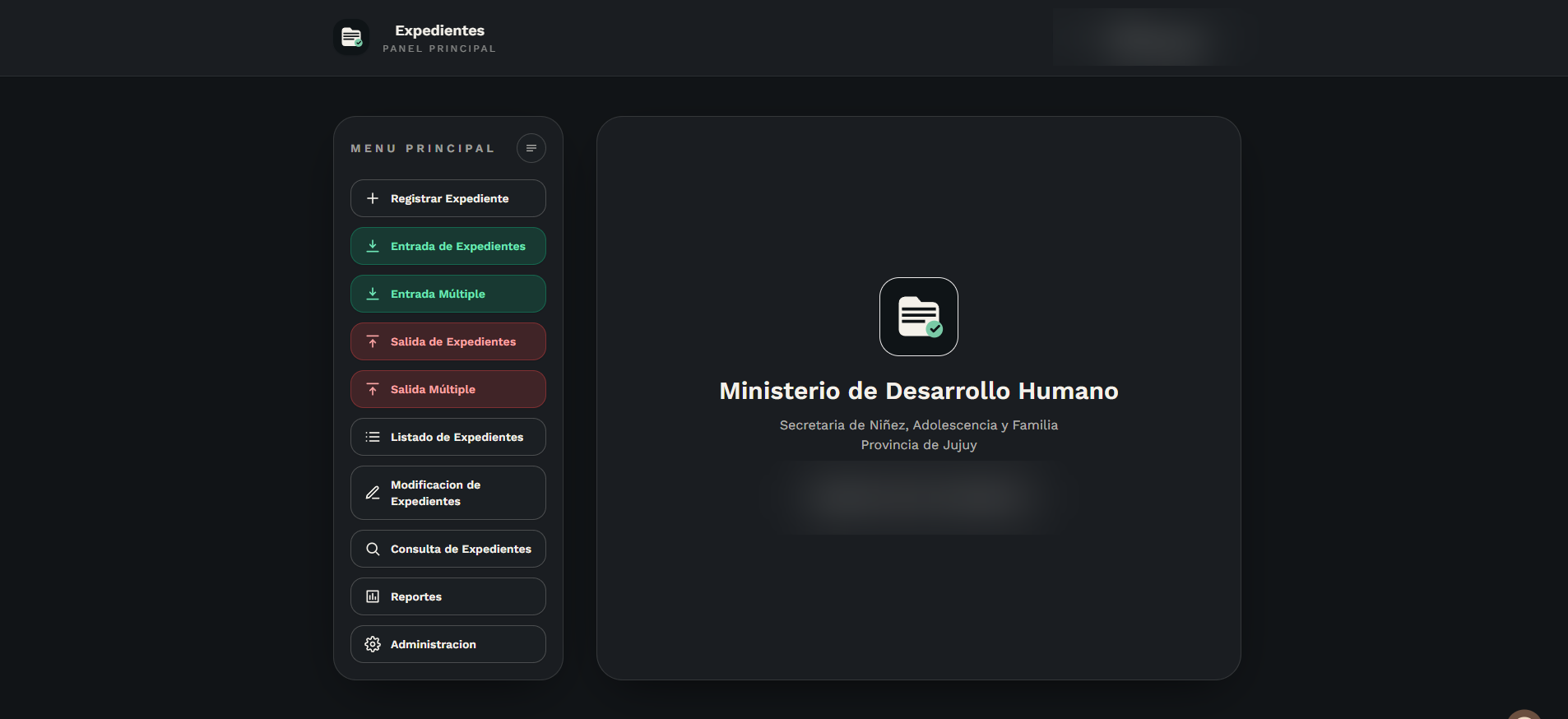Open Salida Múltiple

(448, 389)
